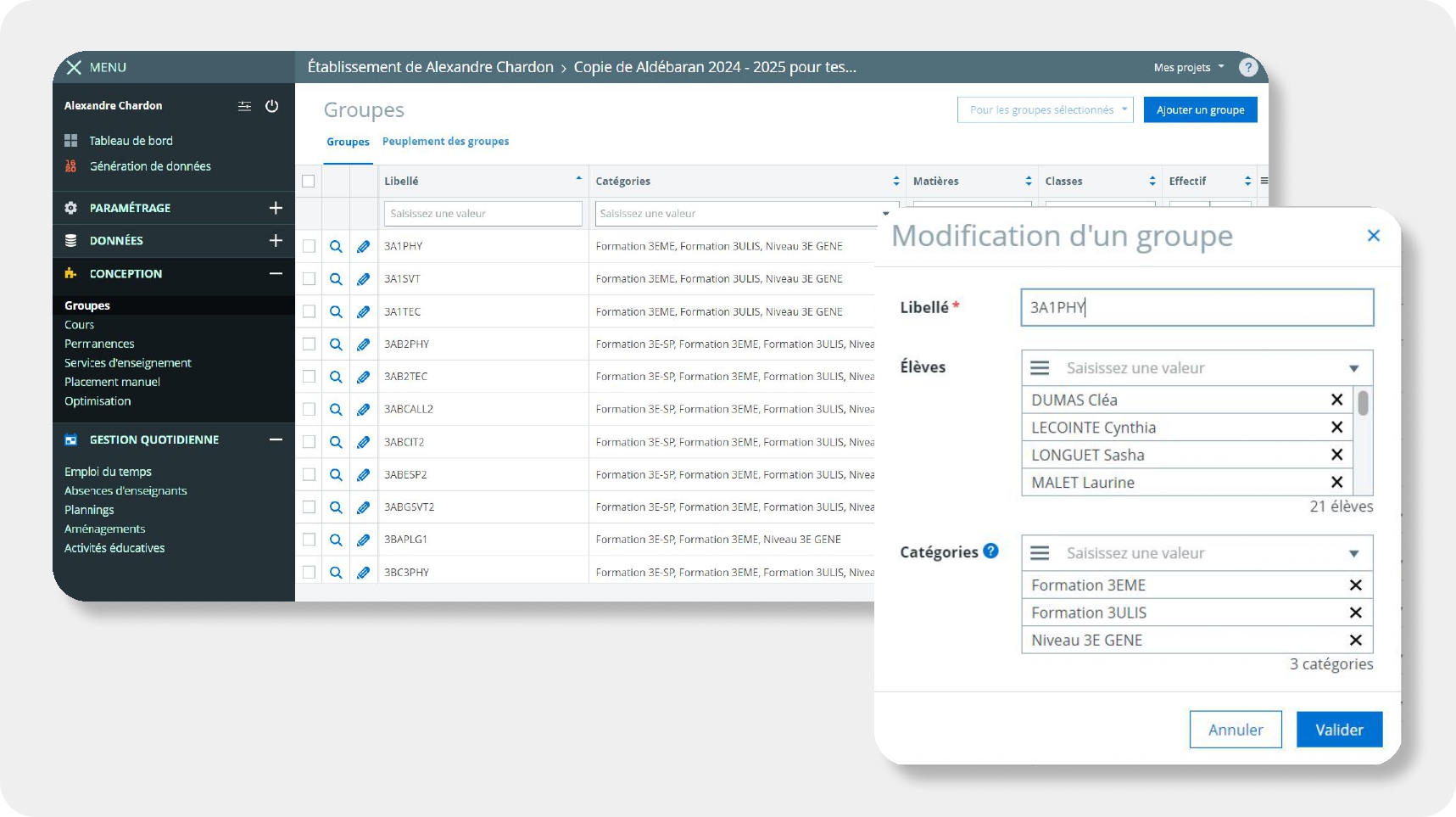Open table column options icon

coord(1264,181)
